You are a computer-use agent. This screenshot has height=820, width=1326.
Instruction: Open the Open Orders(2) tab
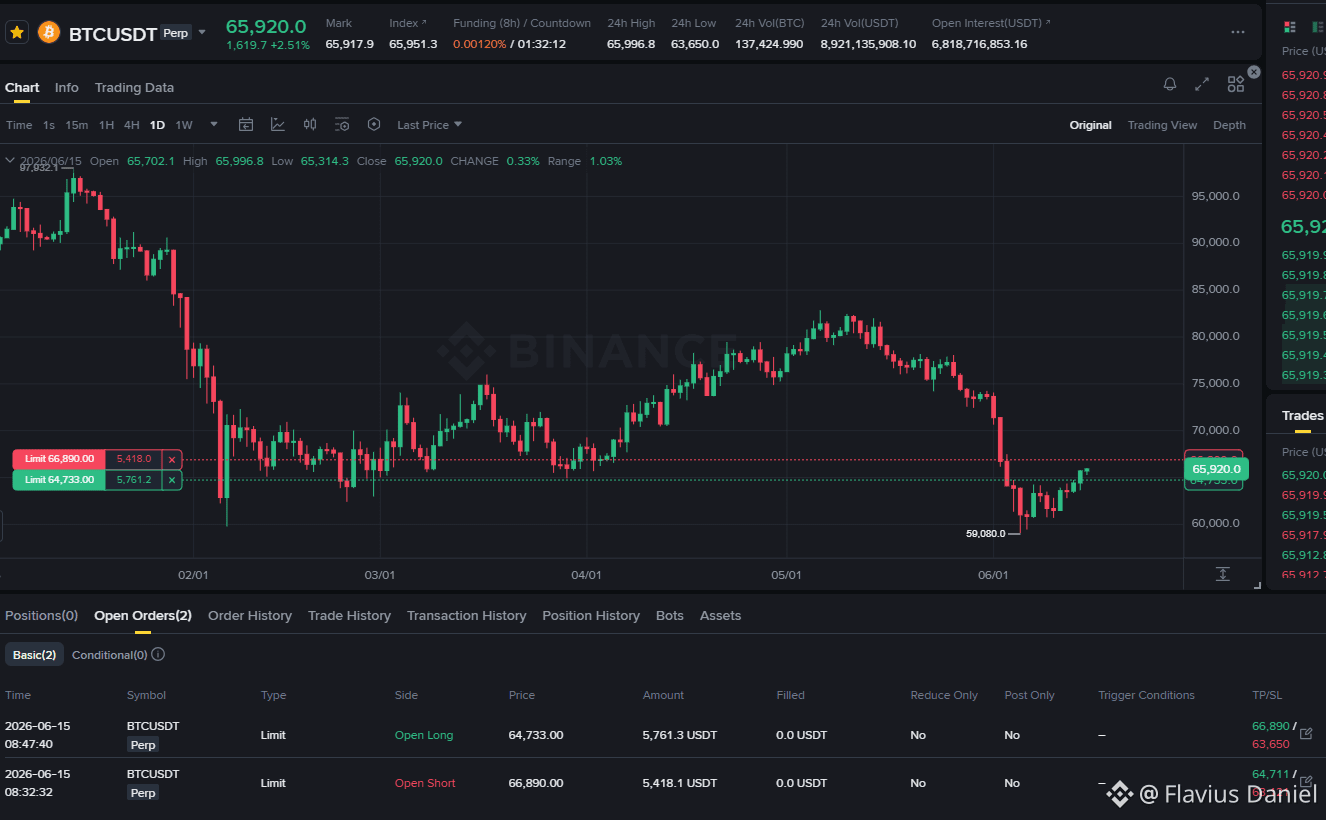pos(143,616)
